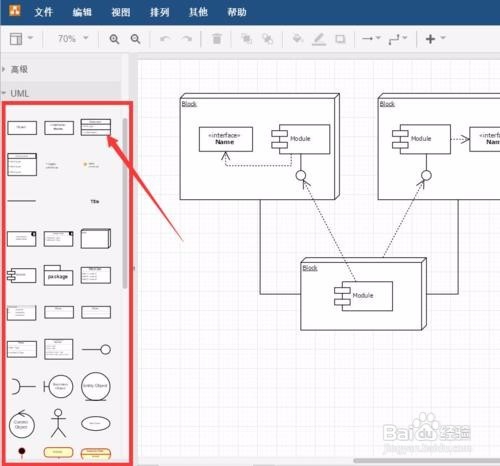The width and height of the screenshot is (500, 466).
Task: Select the Use Case ellipse shape
Action: 95,423
